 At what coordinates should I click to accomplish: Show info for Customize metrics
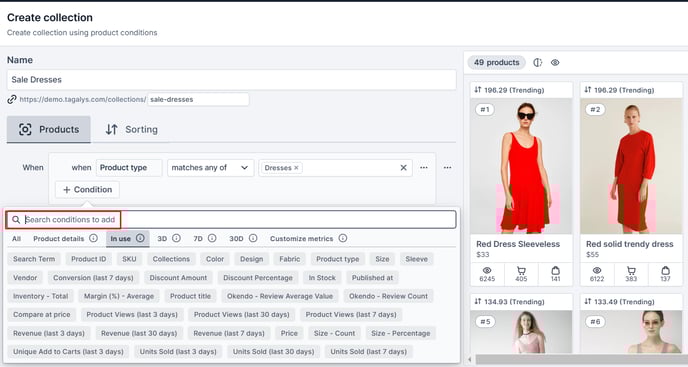coord(343,238)
